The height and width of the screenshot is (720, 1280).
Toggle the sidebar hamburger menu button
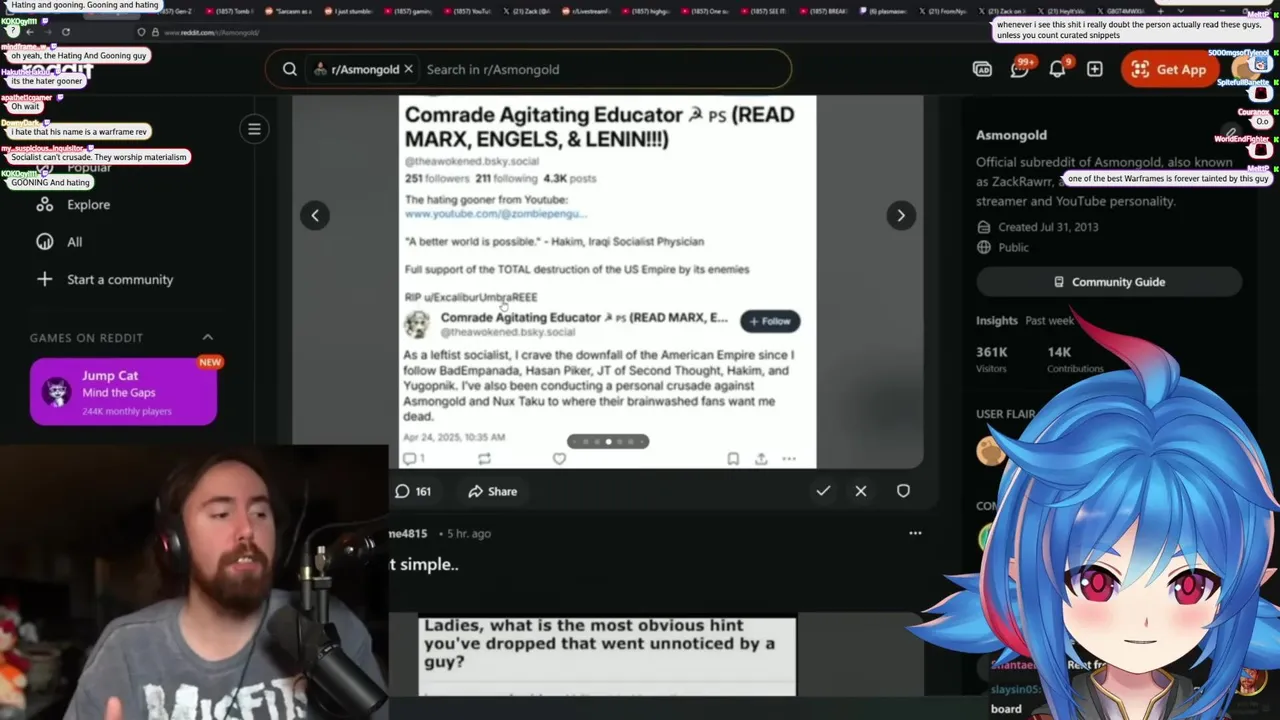pos(254,128)
